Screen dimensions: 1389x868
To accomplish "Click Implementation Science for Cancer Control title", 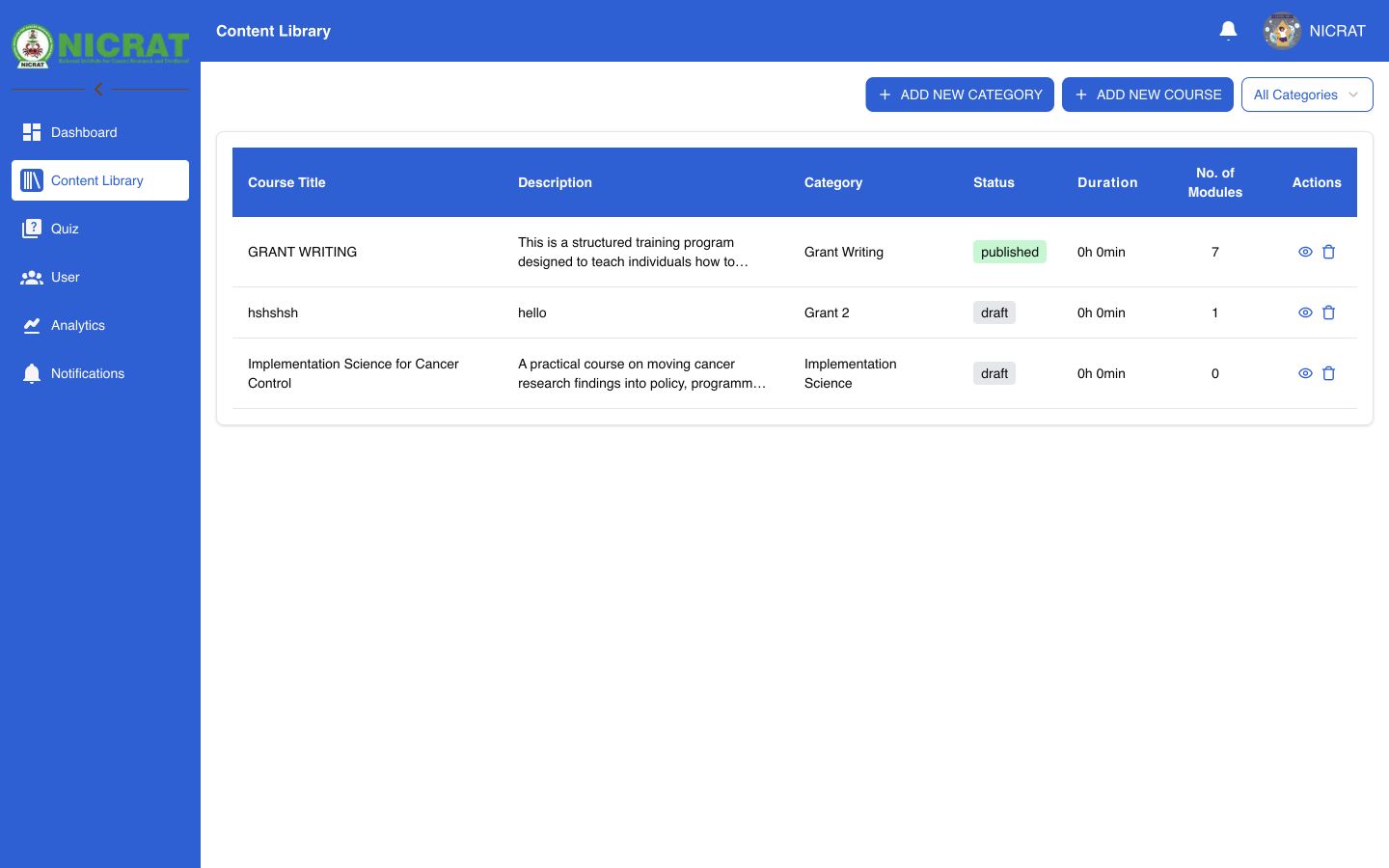I will [353, 373].
